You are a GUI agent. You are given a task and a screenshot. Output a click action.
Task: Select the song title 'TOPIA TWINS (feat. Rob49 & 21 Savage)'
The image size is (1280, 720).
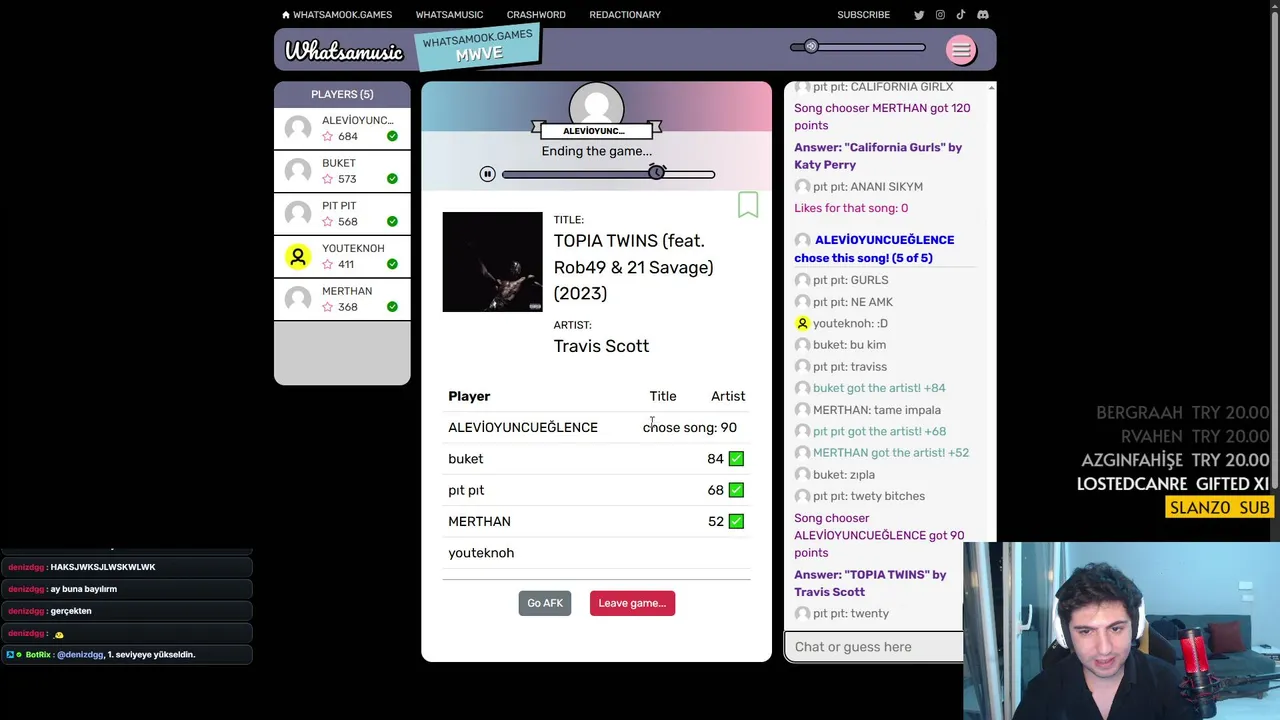point(634,254)
